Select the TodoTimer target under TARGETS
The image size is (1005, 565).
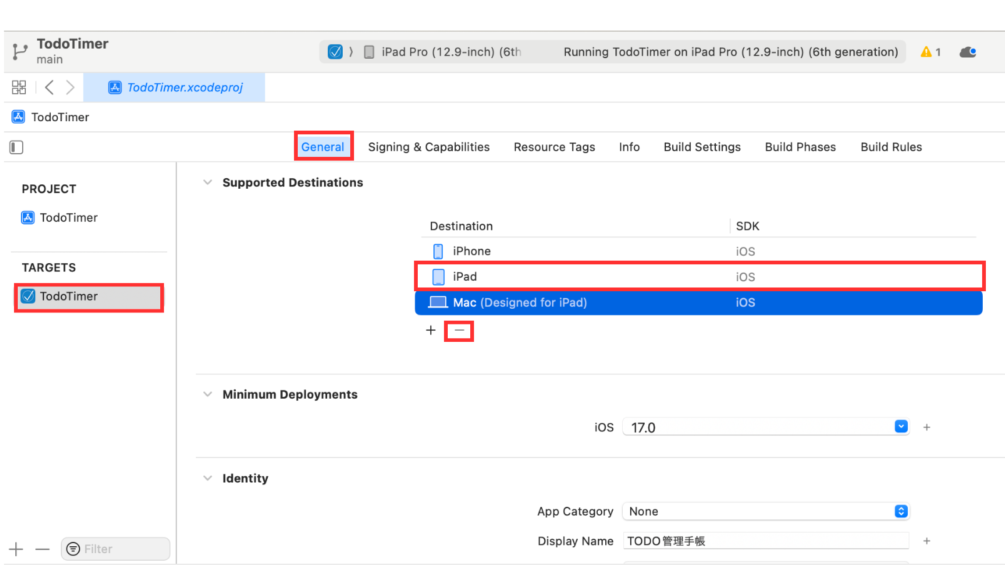coord(89,297)
